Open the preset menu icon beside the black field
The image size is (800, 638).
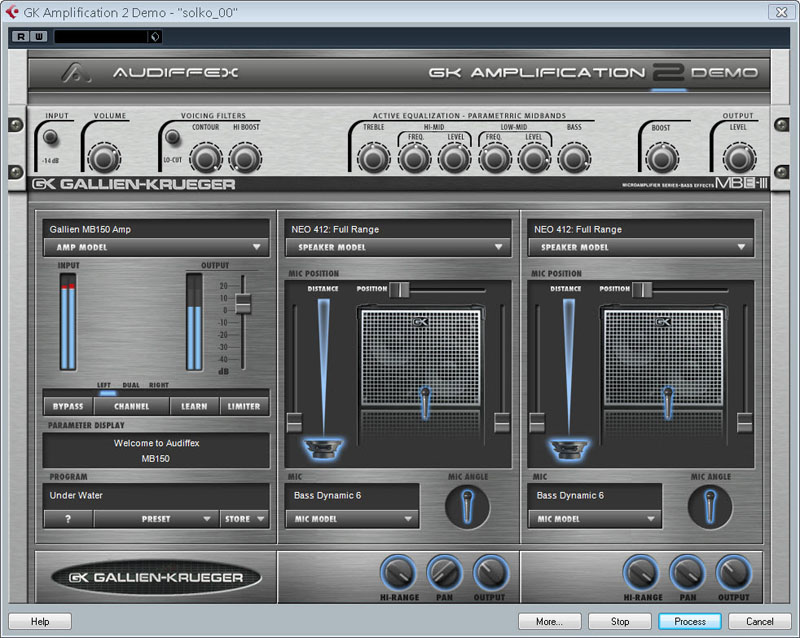point(155,36)
